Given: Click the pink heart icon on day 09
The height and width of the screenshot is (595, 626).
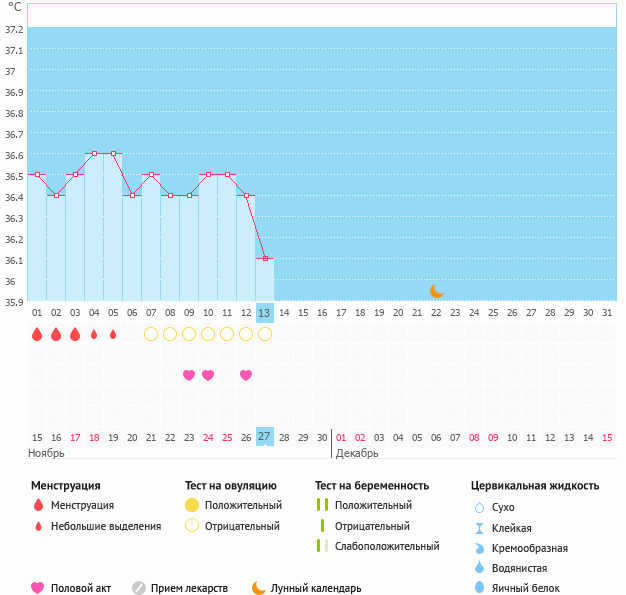Looking at the screenshot, I should click(189, 375).
